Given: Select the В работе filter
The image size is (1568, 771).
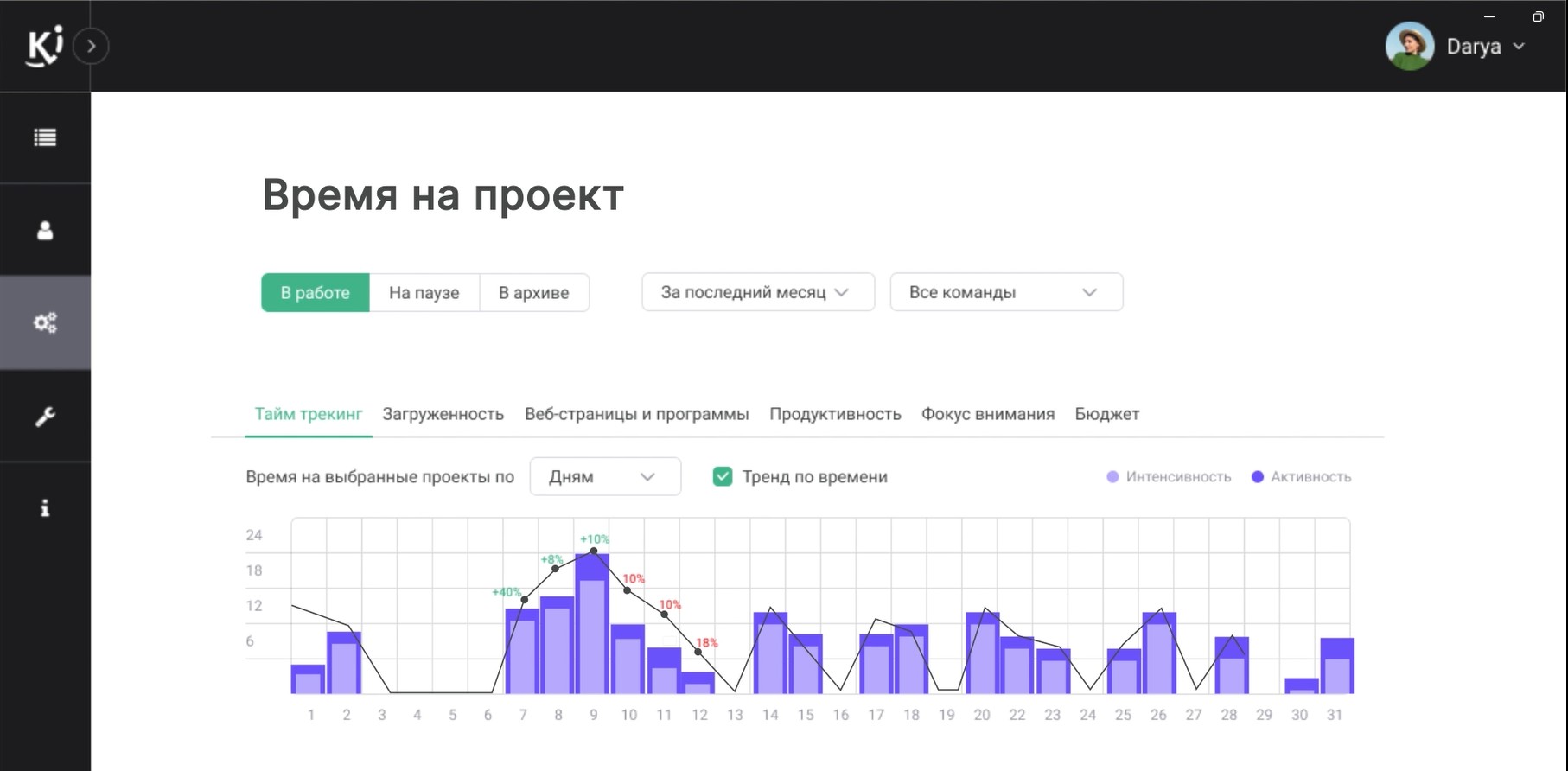Looking at the screenshot, I should coord(316,292).
